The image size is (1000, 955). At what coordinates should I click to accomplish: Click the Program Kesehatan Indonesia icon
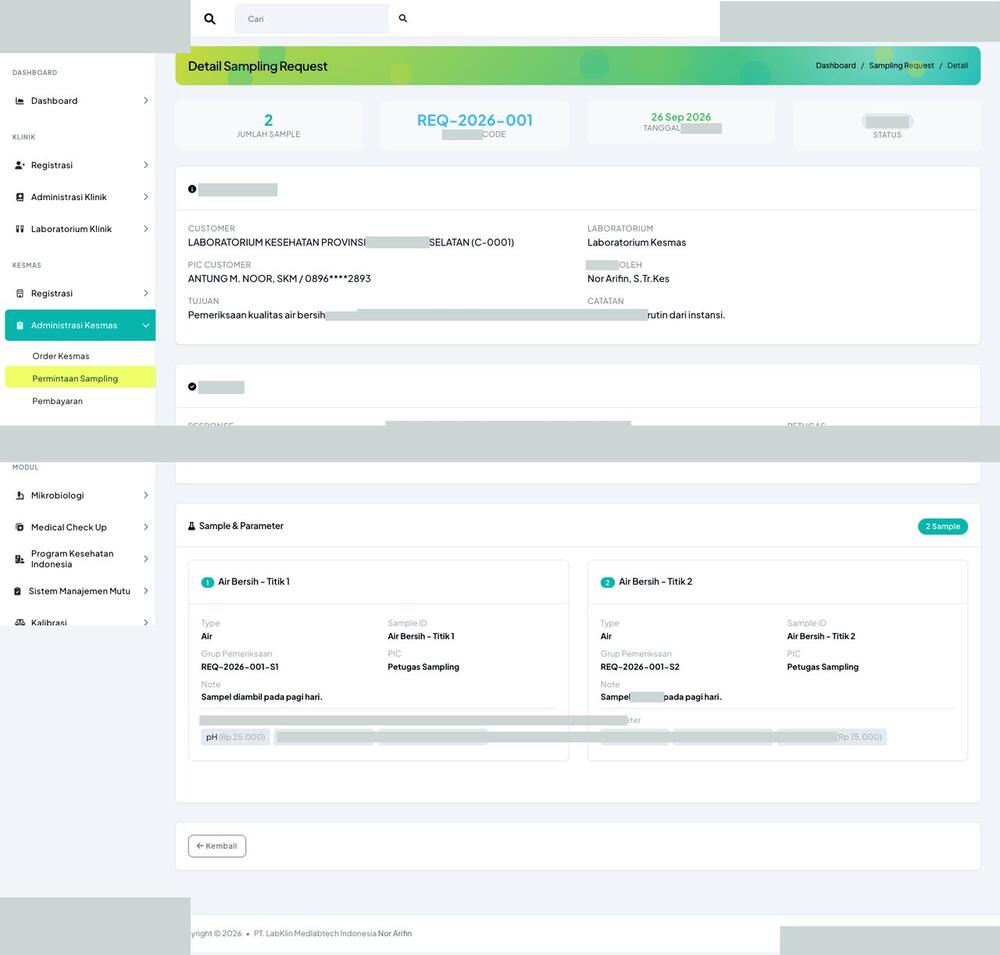click(20, 559)
